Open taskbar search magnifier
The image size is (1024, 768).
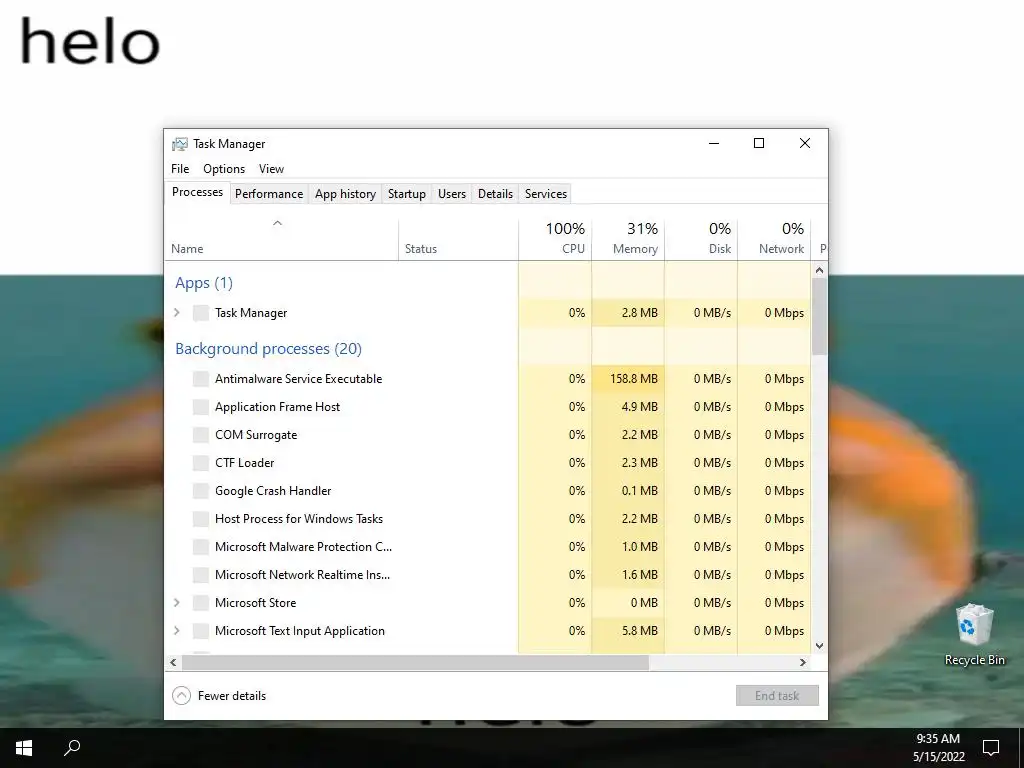(x=72, y=748)
